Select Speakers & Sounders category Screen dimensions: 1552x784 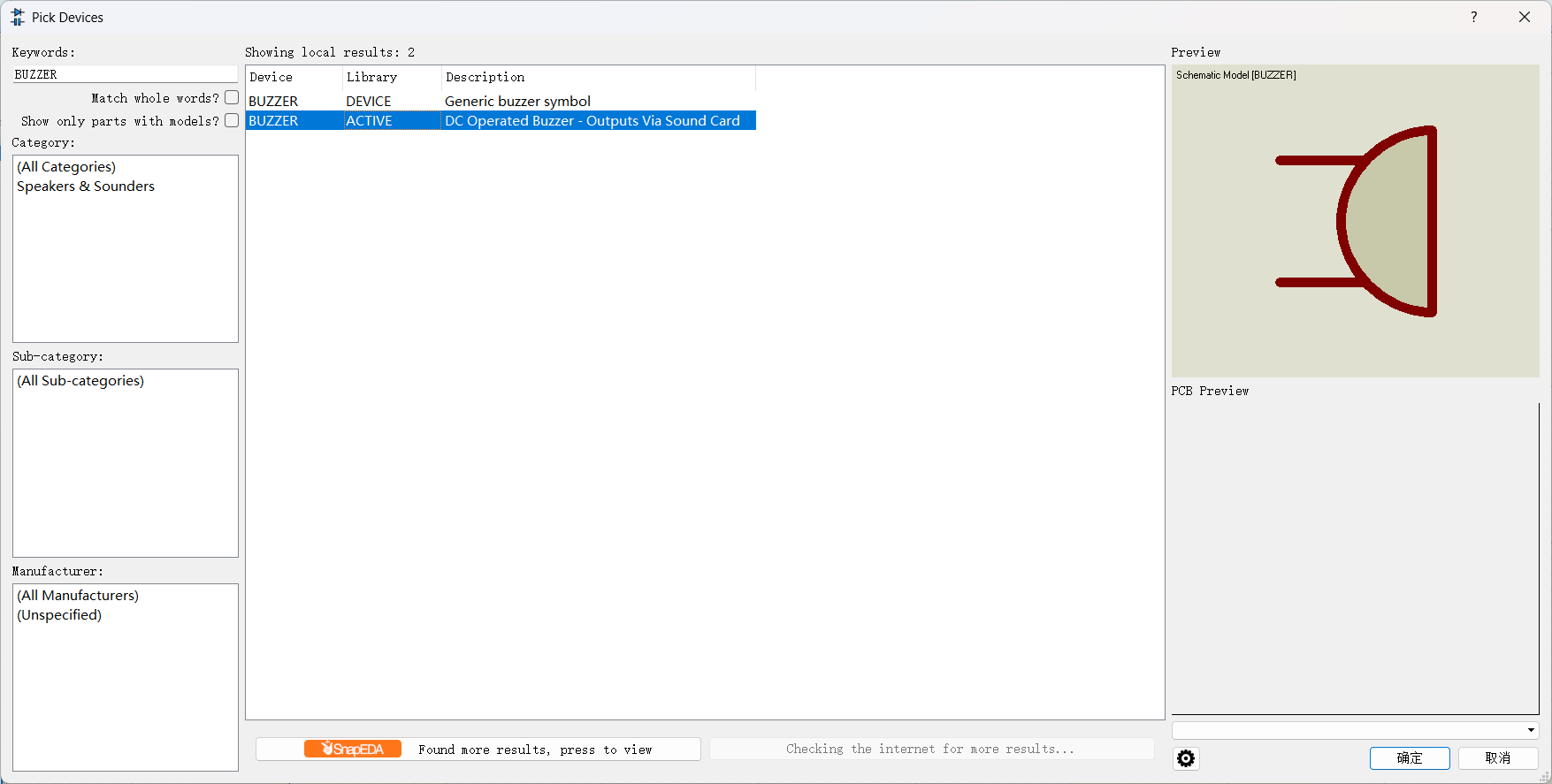[86, 186]
